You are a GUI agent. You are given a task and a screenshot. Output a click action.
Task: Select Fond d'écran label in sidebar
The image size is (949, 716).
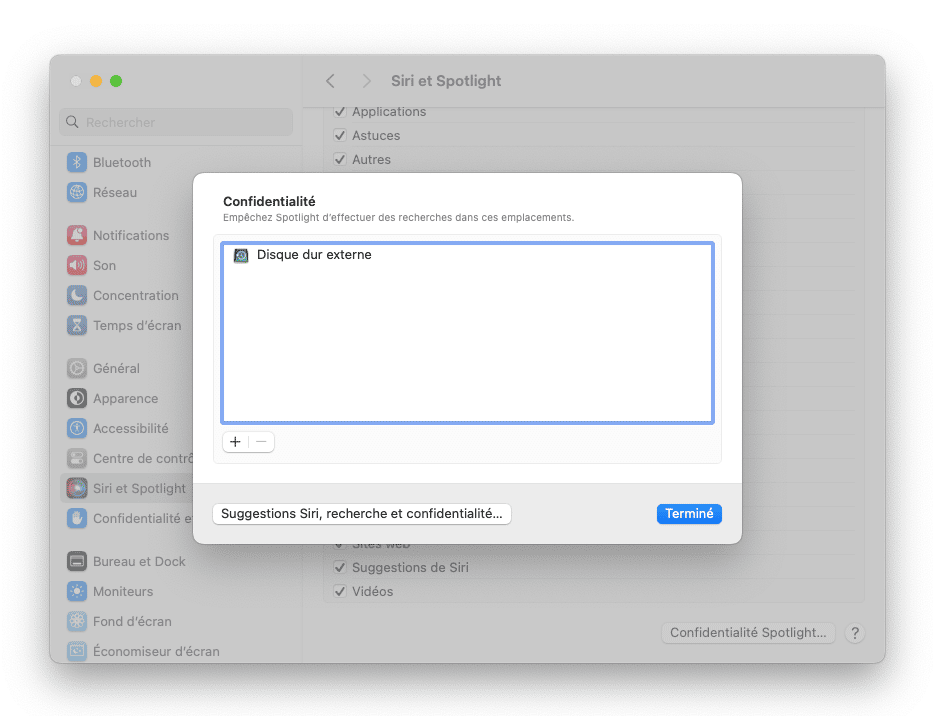tap(133, 622)
